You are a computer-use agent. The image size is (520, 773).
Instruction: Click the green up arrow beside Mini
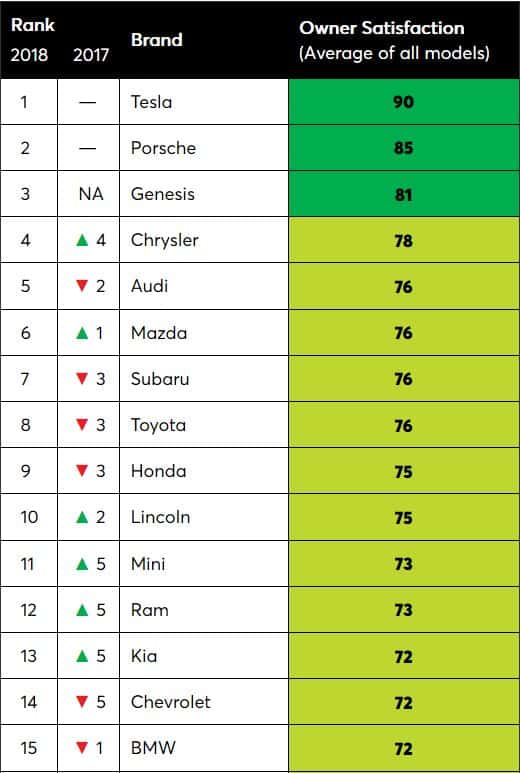[x=82, y=563]
